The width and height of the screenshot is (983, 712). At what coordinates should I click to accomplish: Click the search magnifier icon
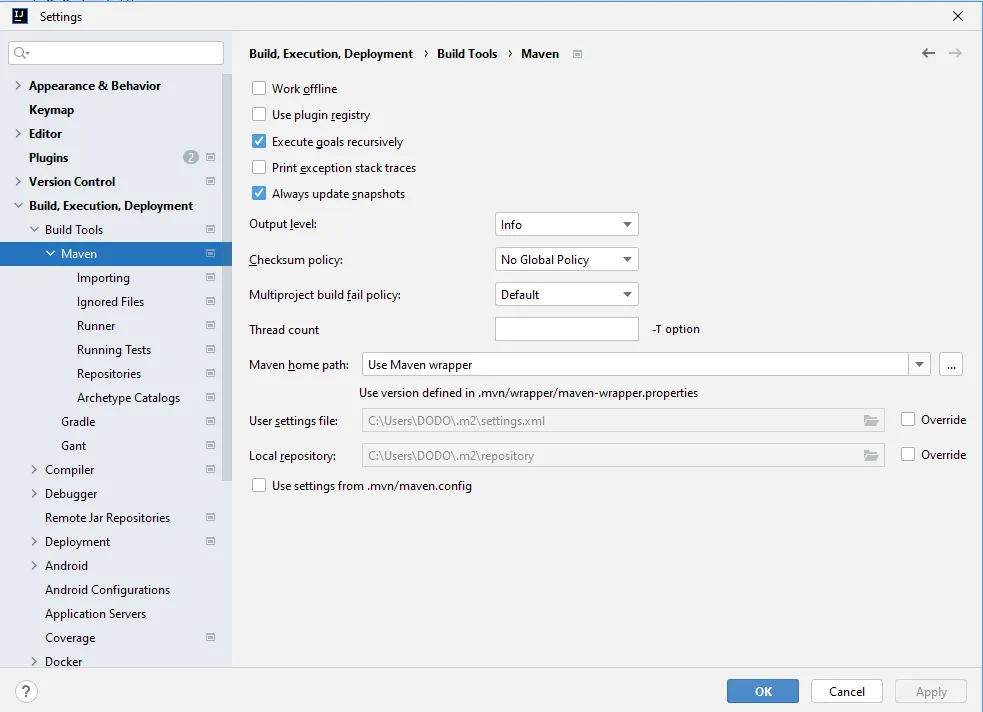[x=21, y=53]
